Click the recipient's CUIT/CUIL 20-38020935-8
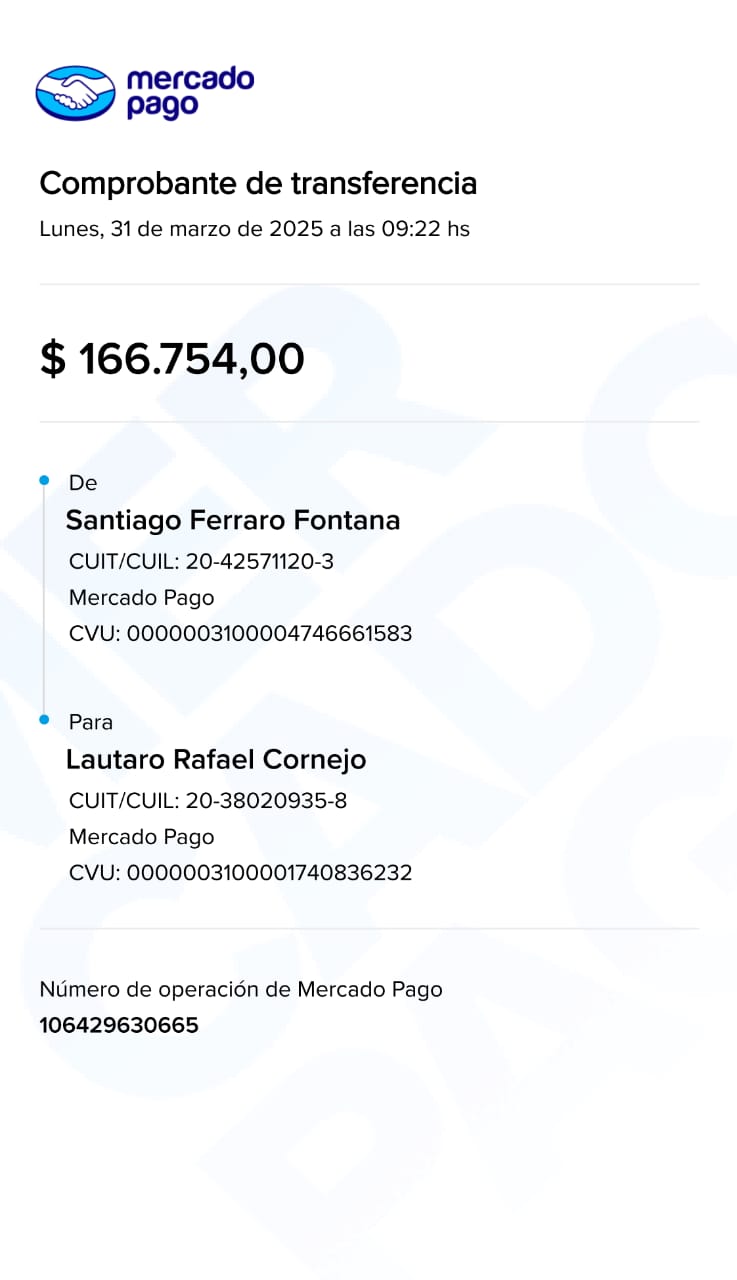This screenshot has width=737, height=1280. pyautogui.click(x=208, y=801)
